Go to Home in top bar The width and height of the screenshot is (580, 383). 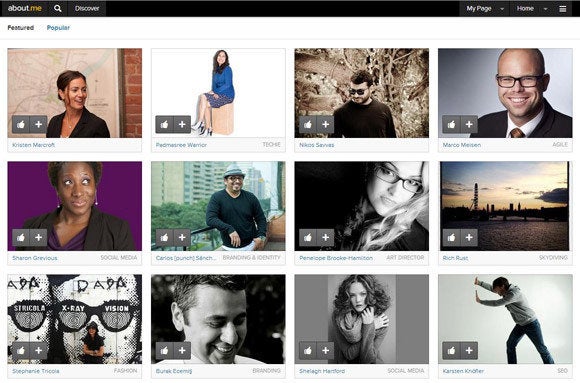point(525,9)
